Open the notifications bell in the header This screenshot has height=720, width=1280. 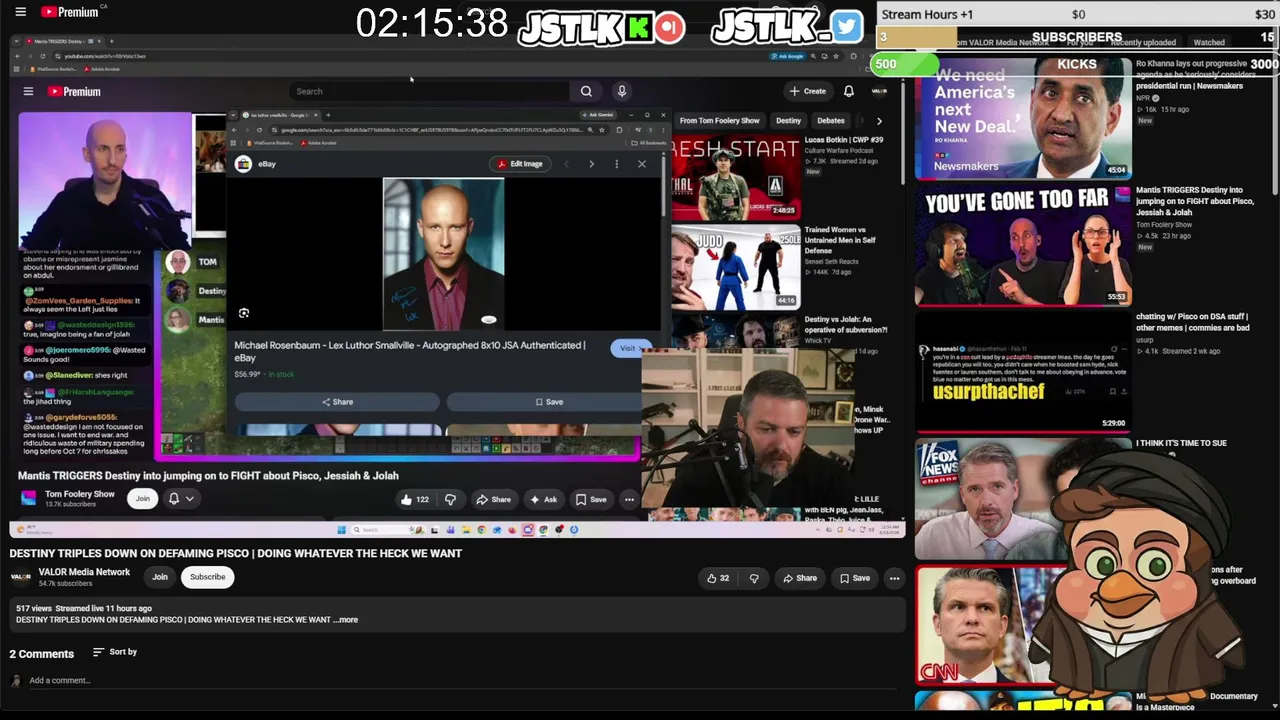click(x=849, y=91)
